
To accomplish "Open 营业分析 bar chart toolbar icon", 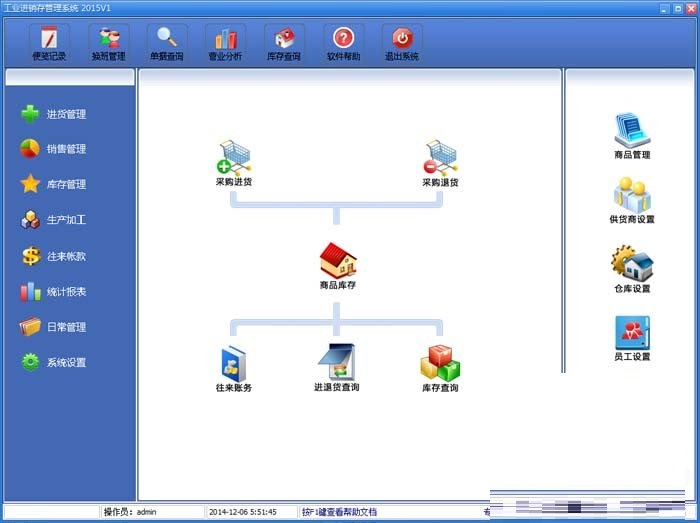I will coord(225,44).
